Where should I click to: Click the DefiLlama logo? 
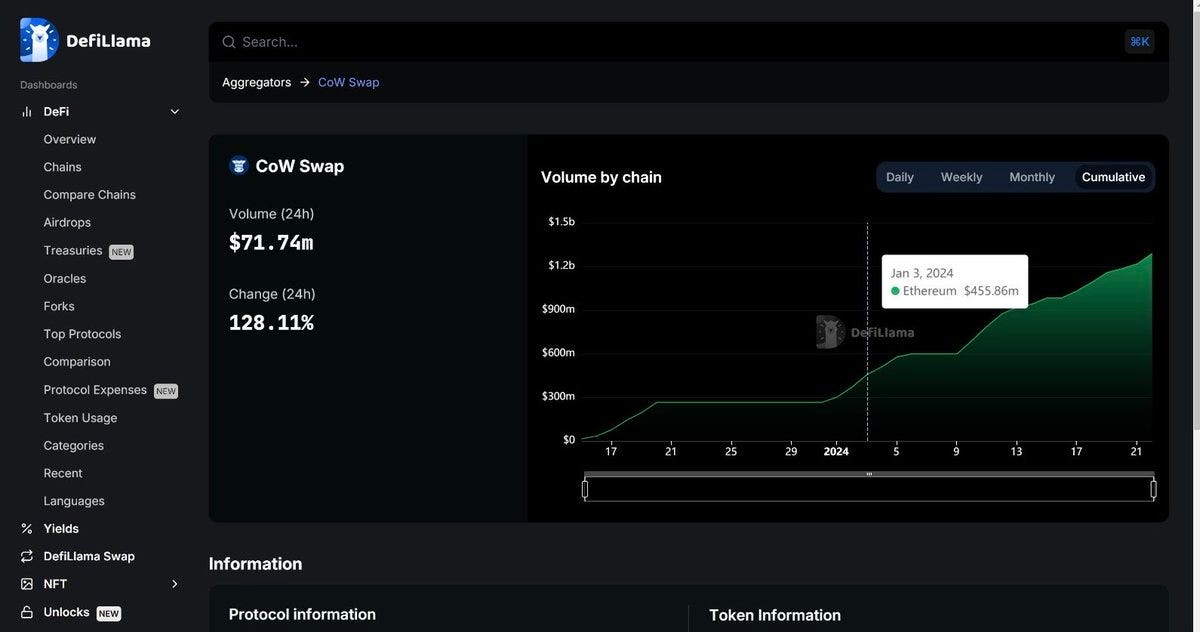86,40
